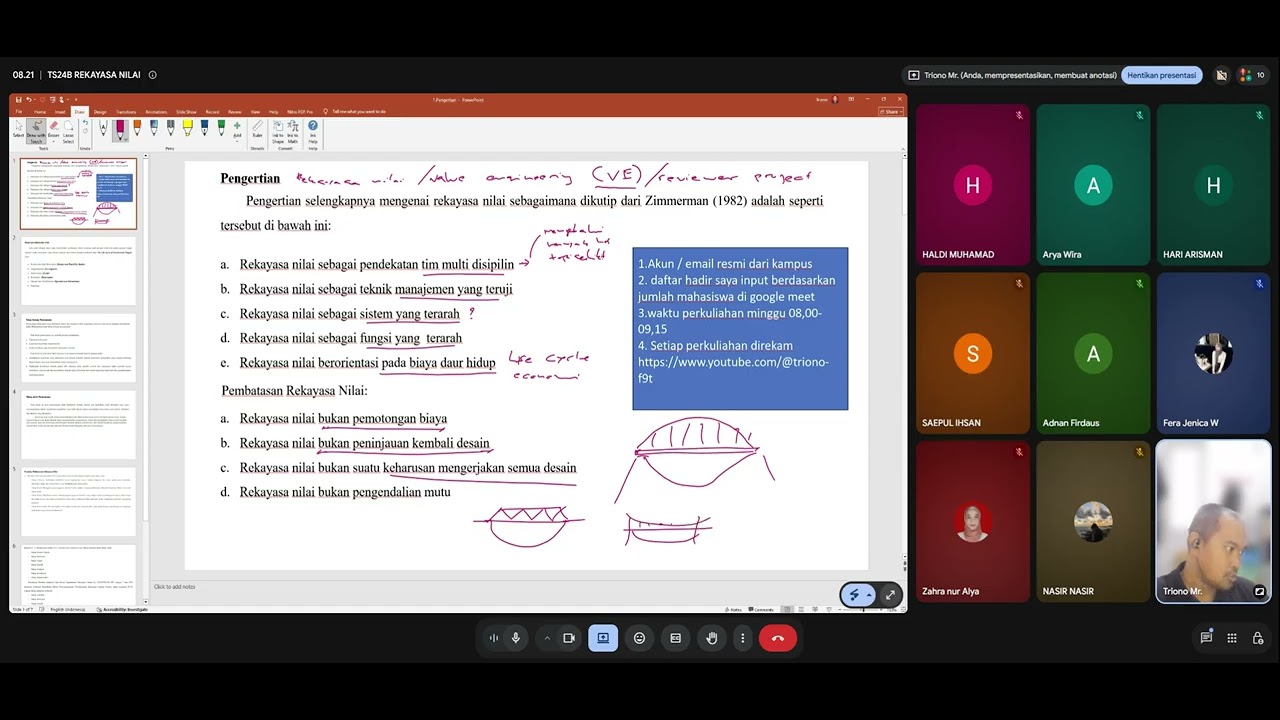Click Notes in PowerPoint status bar
This screenshot has height=720, width=1280.
tap(735, 609)
